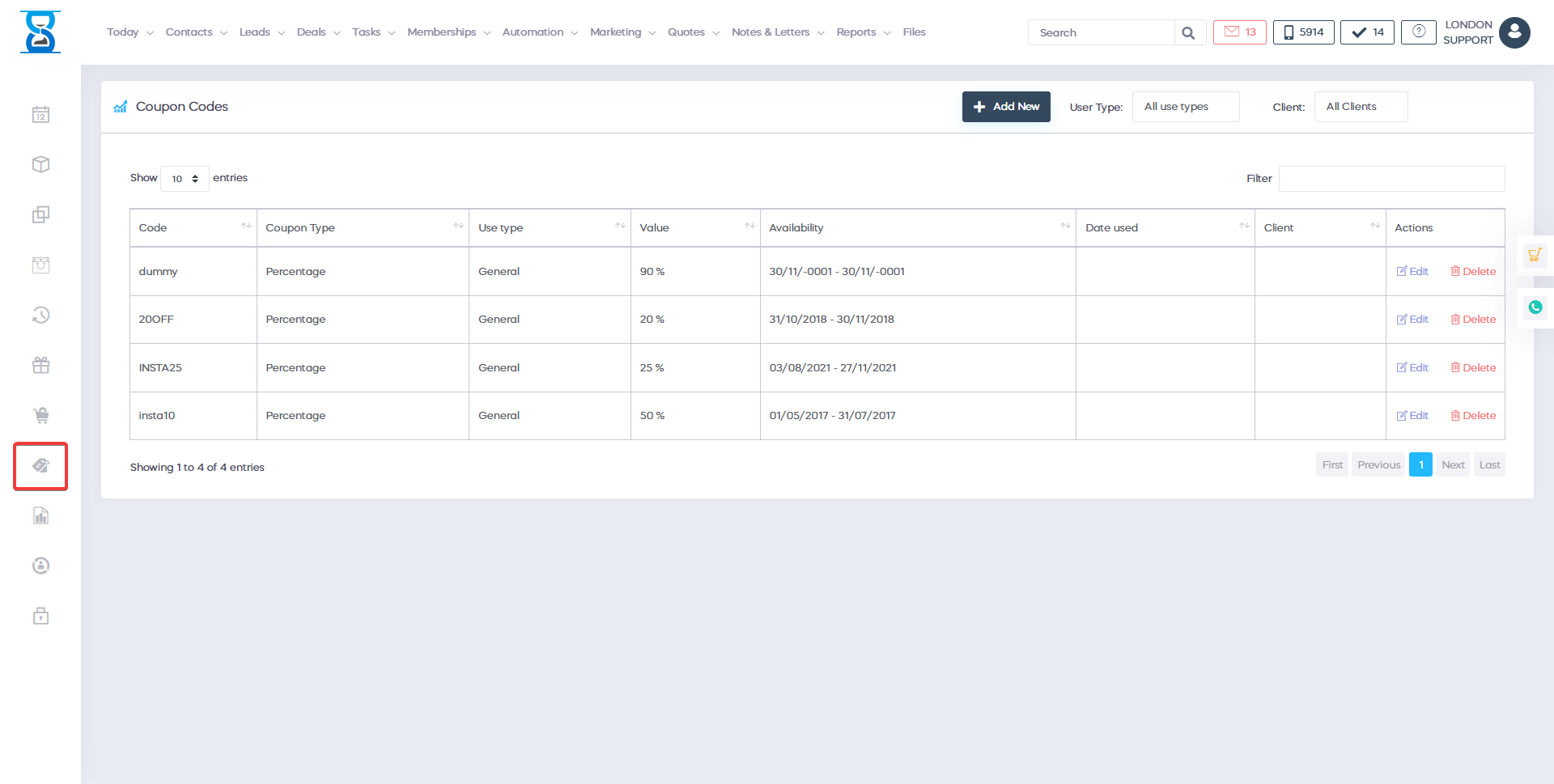1554x784 pixels.
Task: Click the green WhatsApp floating icon
Action: pos(1535,307)
